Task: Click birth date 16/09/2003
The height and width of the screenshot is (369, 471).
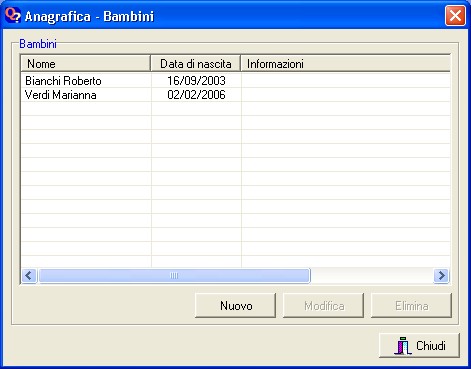Action: [196, 81]
